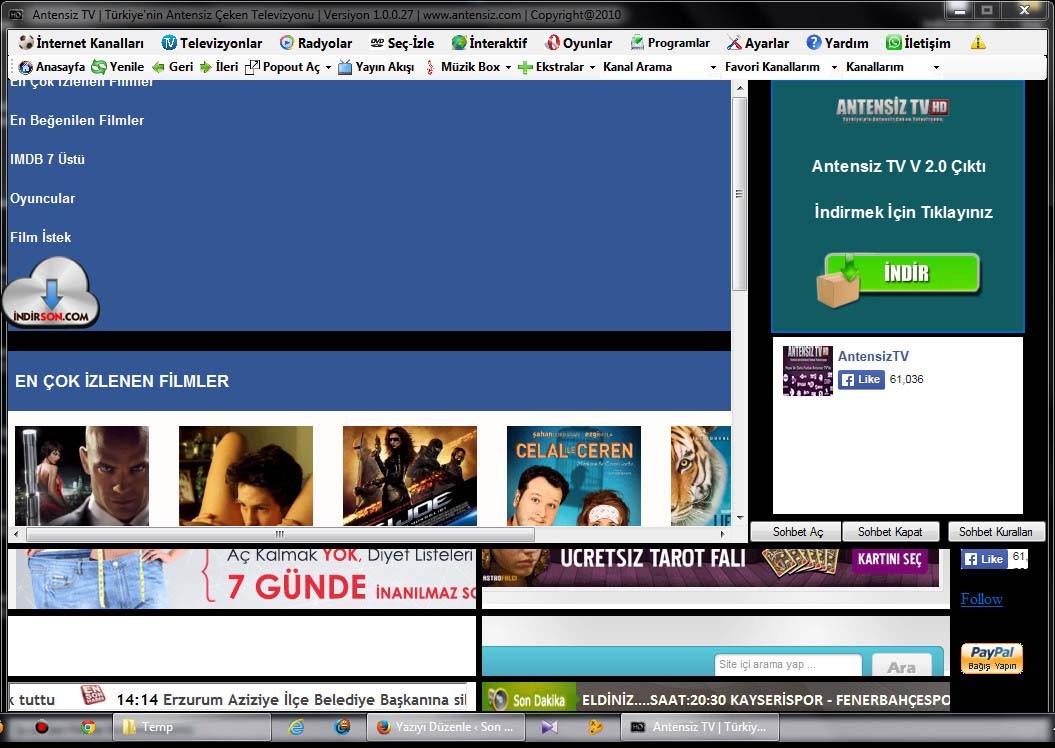Open Internet Explorer from the taskbar
Screen dimensions: 1055x748
tap(296, 727)
